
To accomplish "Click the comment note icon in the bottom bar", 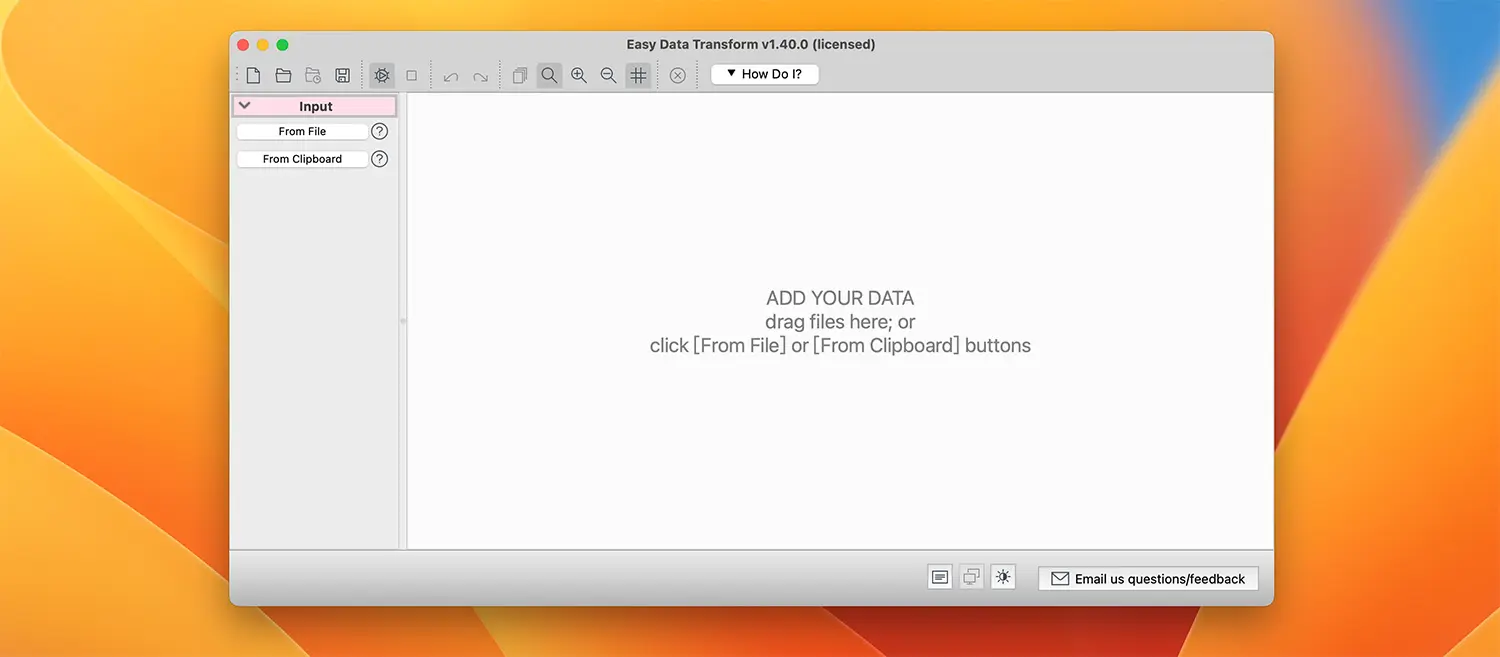I will coord(940,577).
